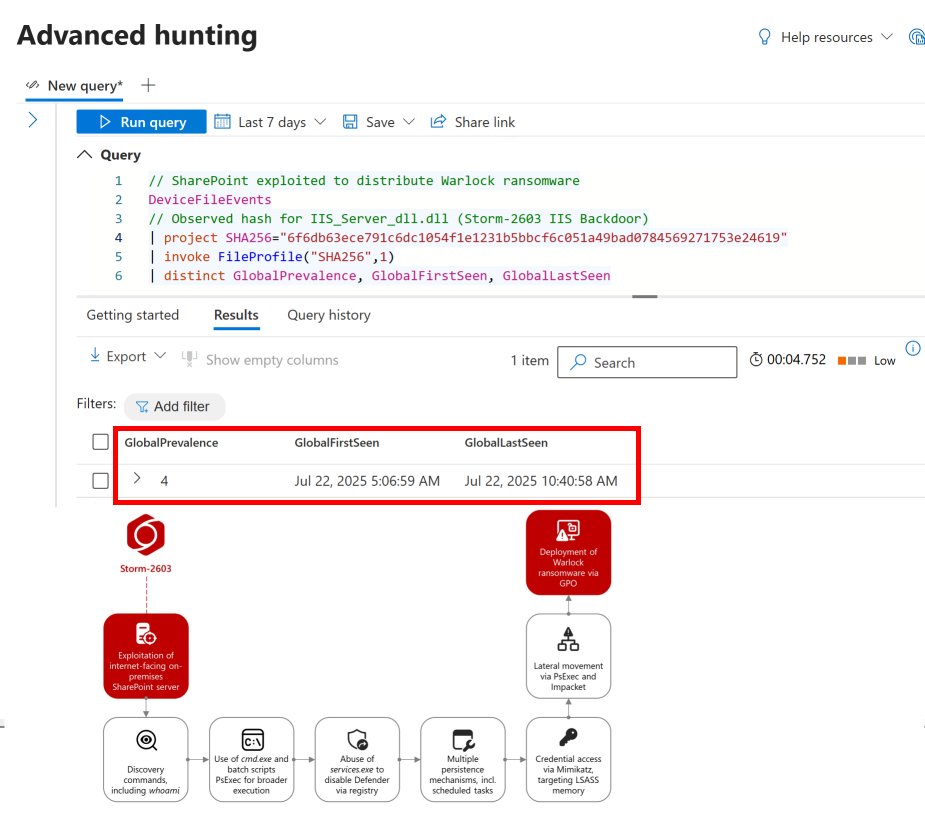
Task: Click the 1 item count label
Action: [529, 360]
